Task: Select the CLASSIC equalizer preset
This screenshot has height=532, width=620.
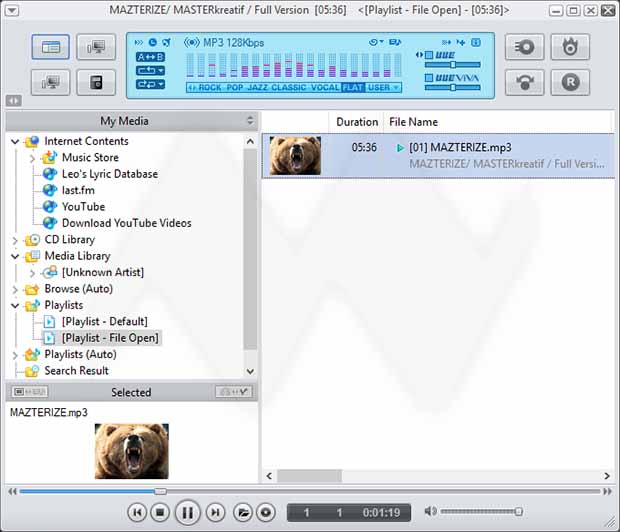Action: point(289,88)
